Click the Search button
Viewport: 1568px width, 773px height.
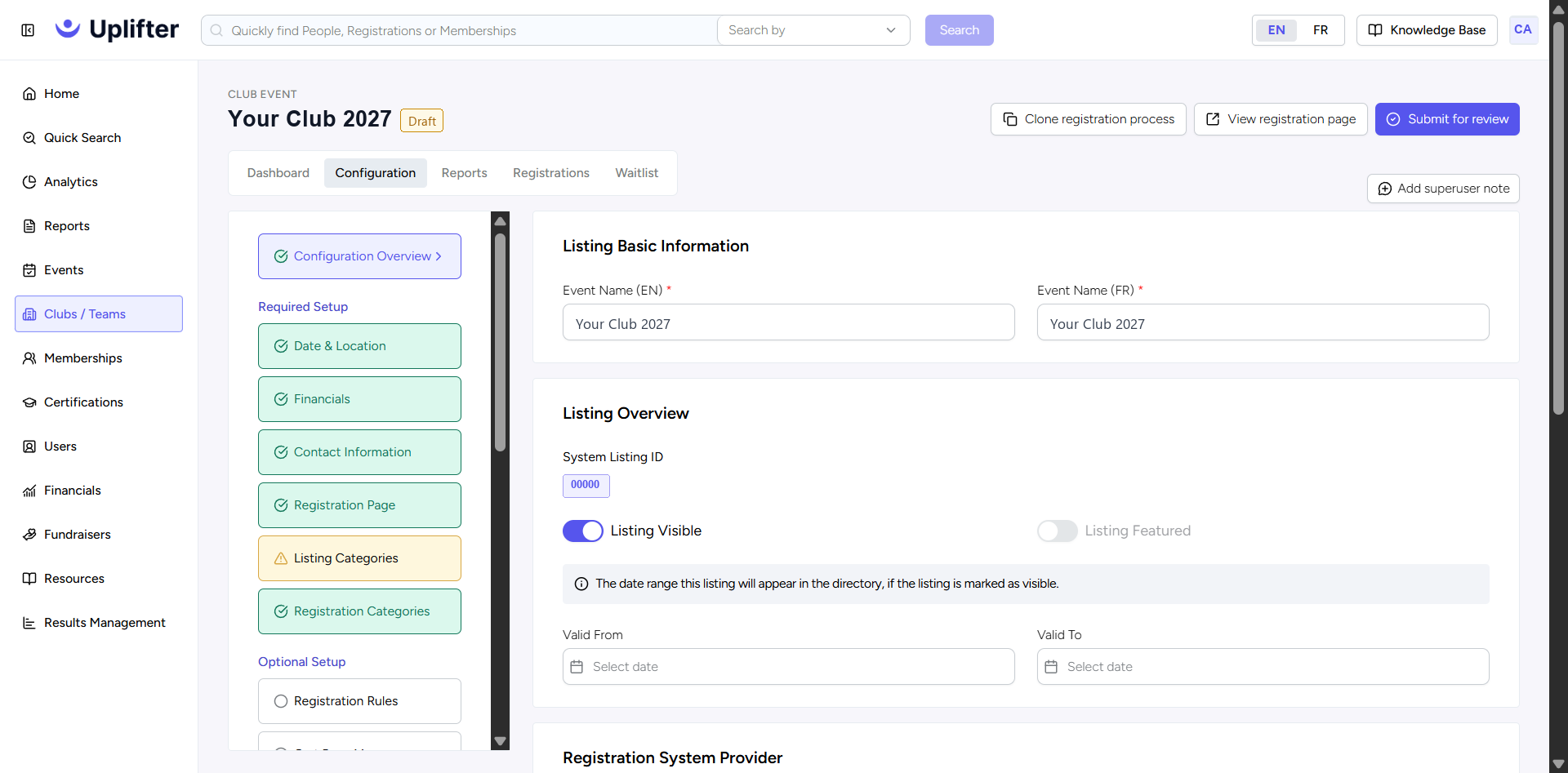(960, 30)
